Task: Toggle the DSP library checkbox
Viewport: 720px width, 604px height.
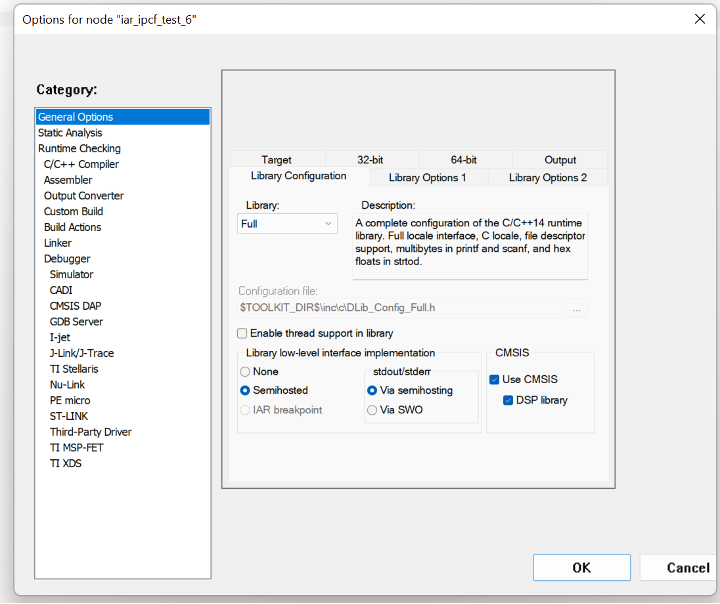Action: click(508, 400)
